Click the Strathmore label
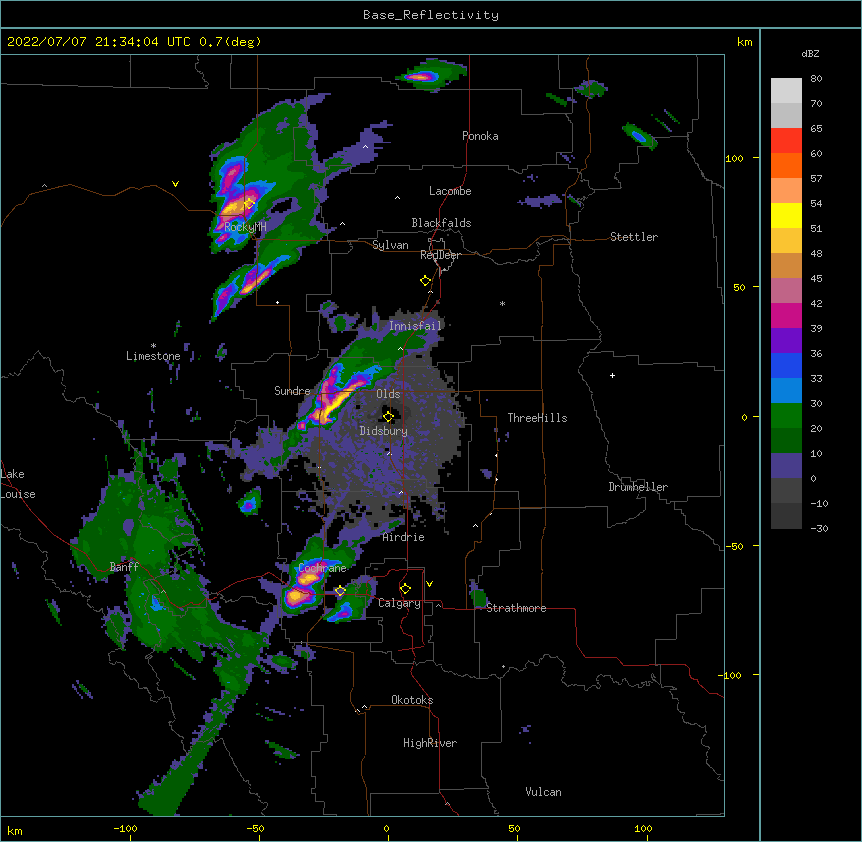 (x=516, y=608)
